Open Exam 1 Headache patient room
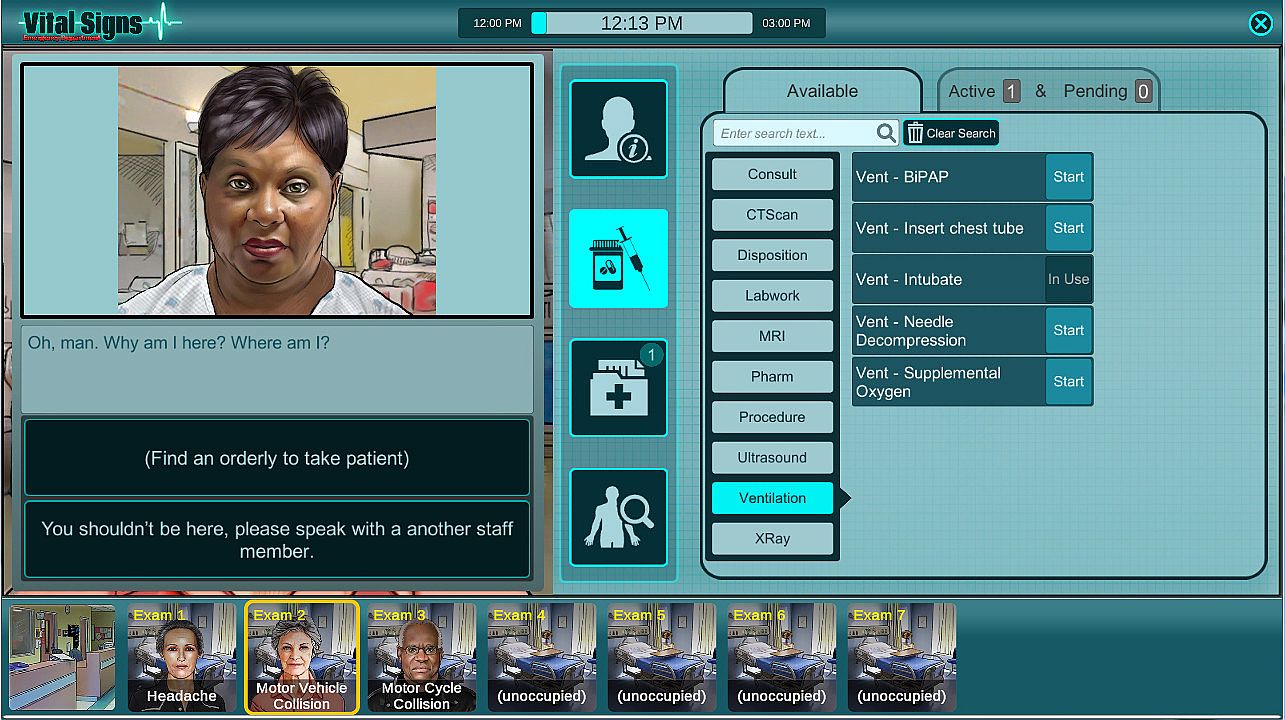 [x=182, y=658]
